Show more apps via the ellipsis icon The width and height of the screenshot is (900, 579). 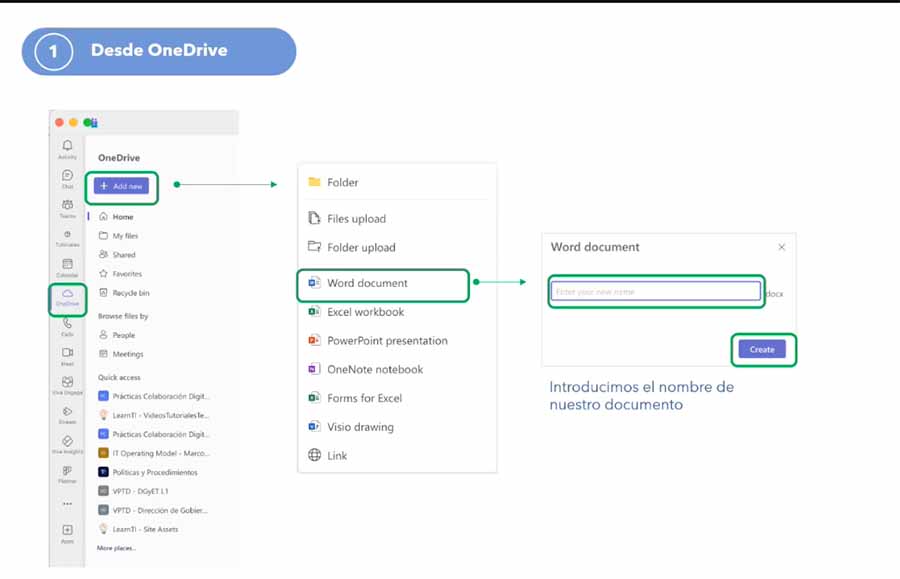(x=67, y=504)
